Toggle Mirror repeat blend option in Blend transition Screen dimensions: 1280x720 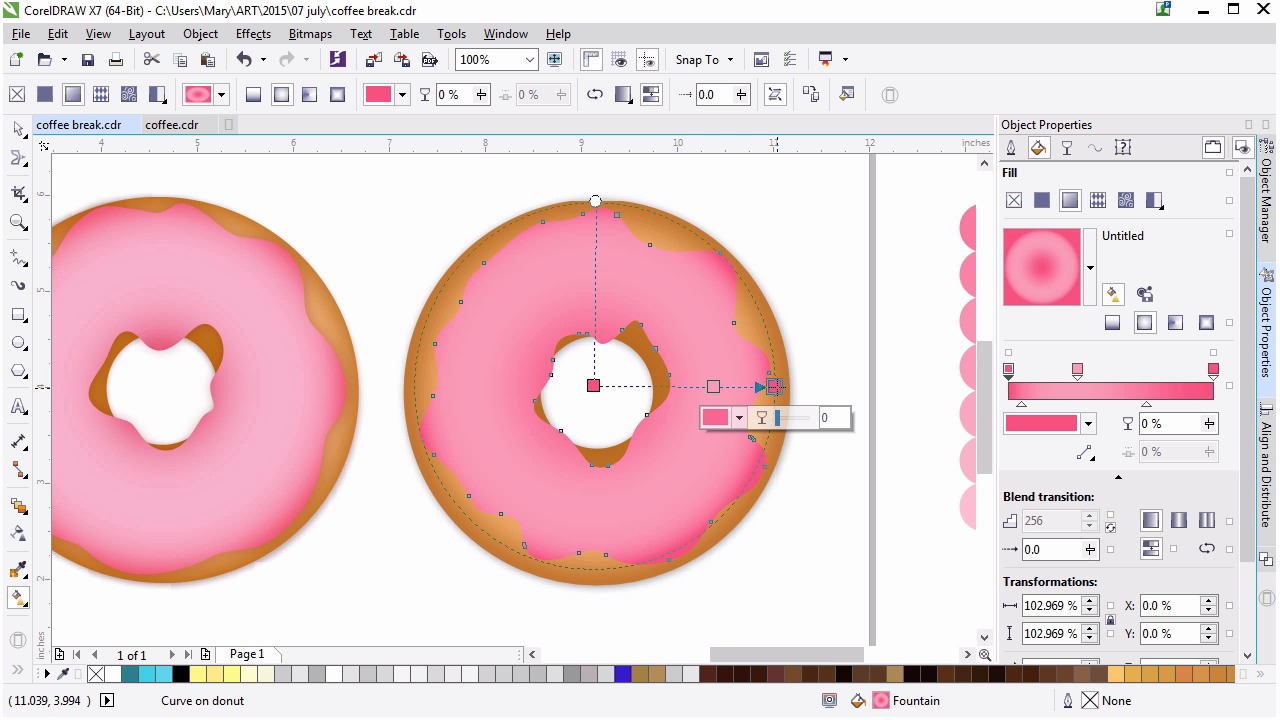point(1179,521)
